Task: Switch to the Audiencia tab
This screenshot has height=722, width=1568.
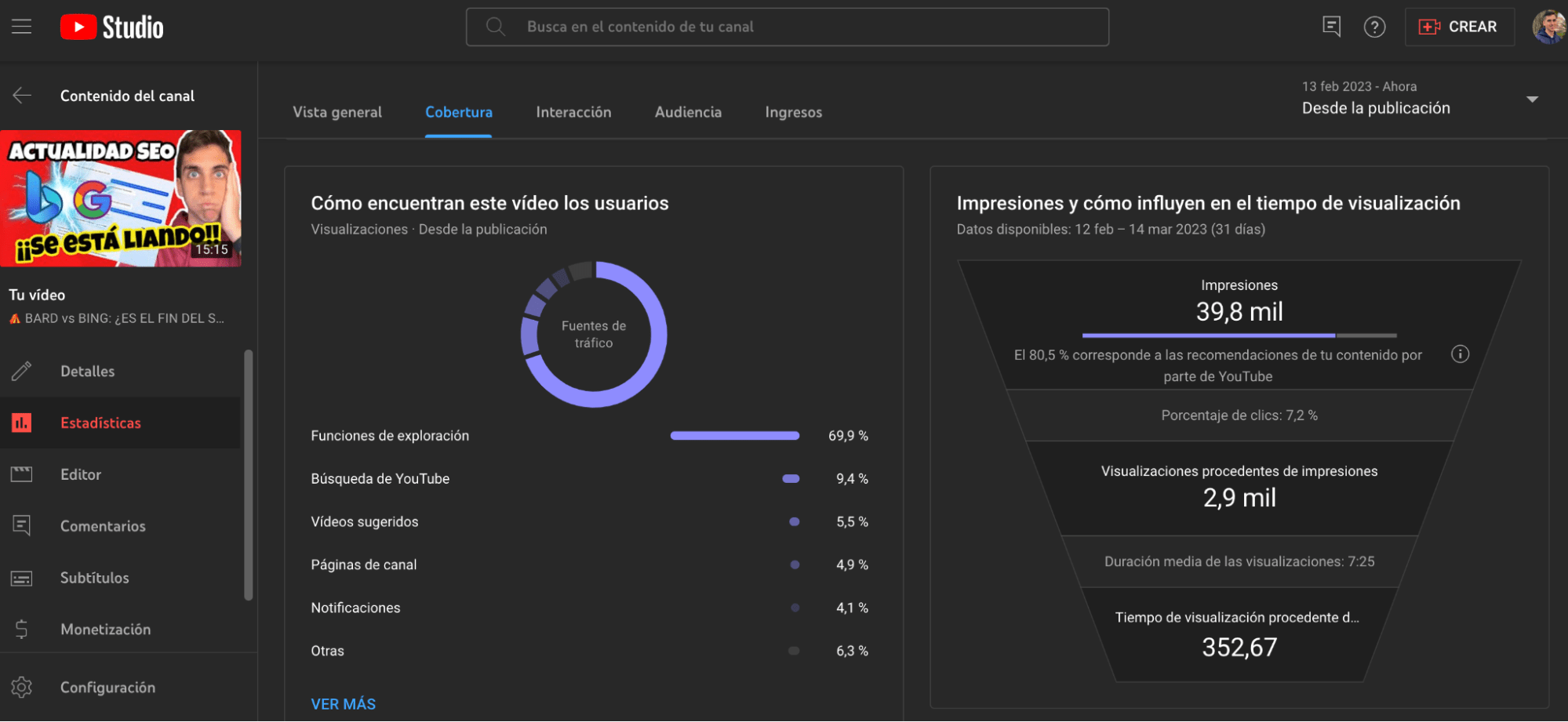Action: (x=687, y=112)
